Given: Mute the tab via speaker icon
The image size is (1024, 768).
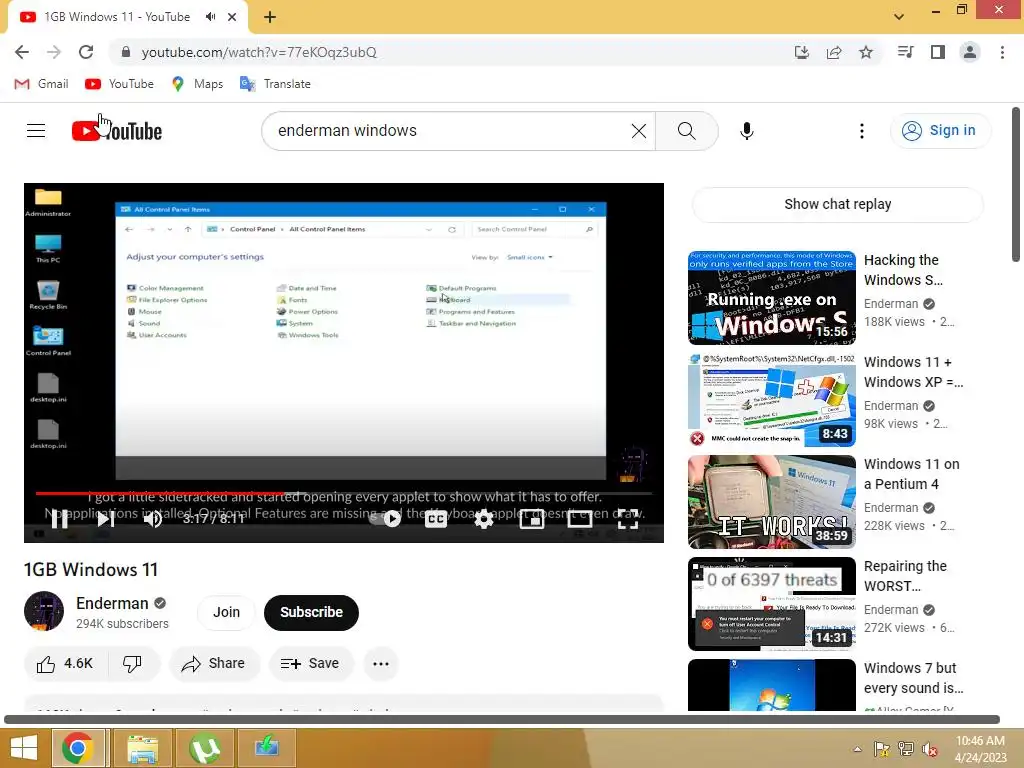Looking at the screenshot, I should click(x=210, y=17).
